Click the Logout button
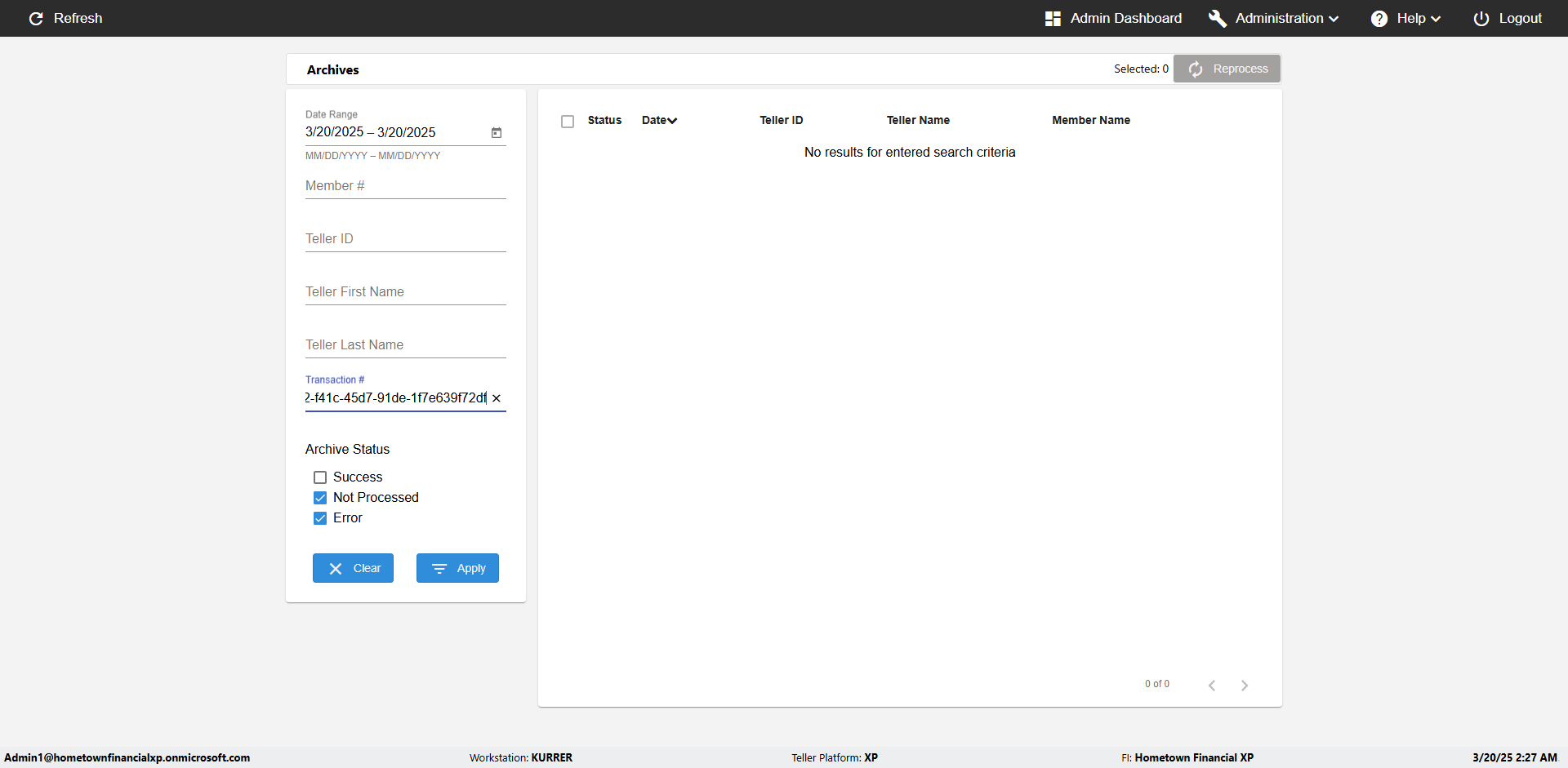Viewport: 1568px width, 768px height. point(1508,18)
